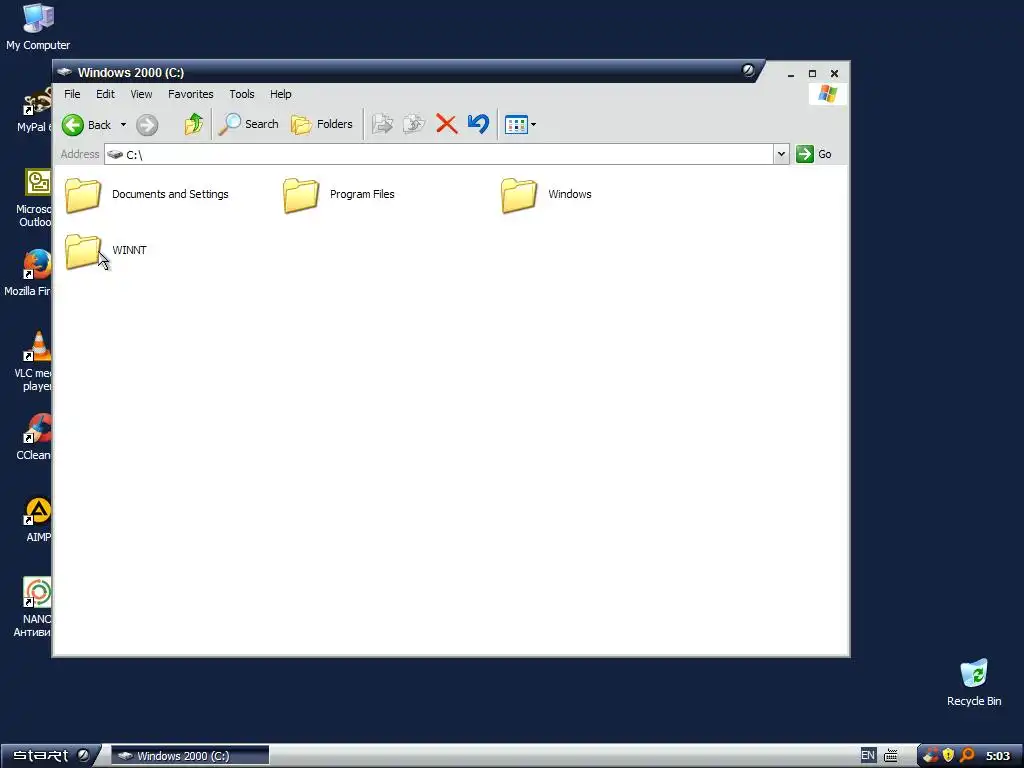The image size is (1024, 768).
Task: Click the Move To toolbar icon
Action: 382,124
